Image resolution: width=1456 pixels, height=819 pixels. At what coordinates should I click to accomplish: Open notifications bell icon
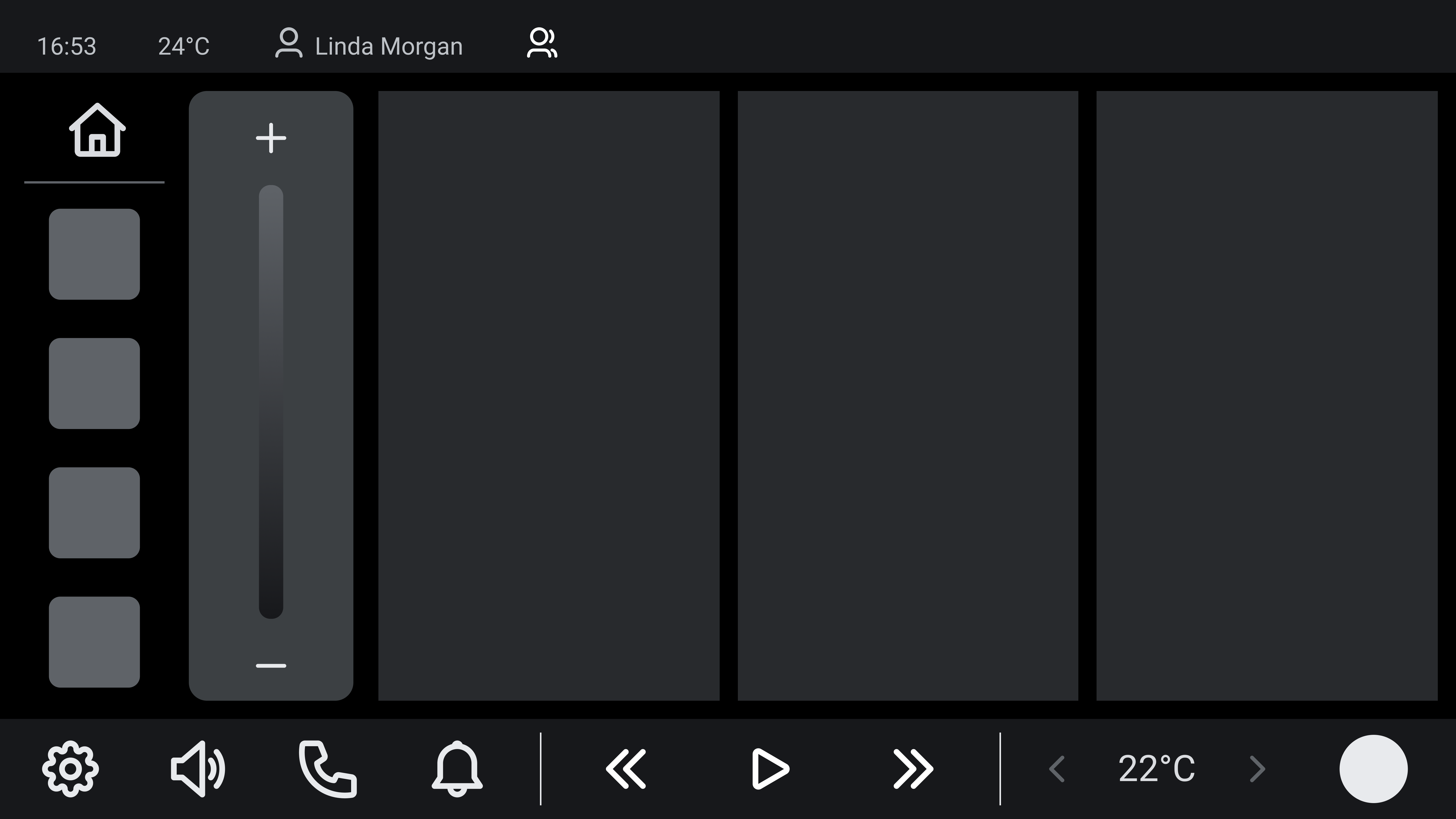(x=457, y=769)
